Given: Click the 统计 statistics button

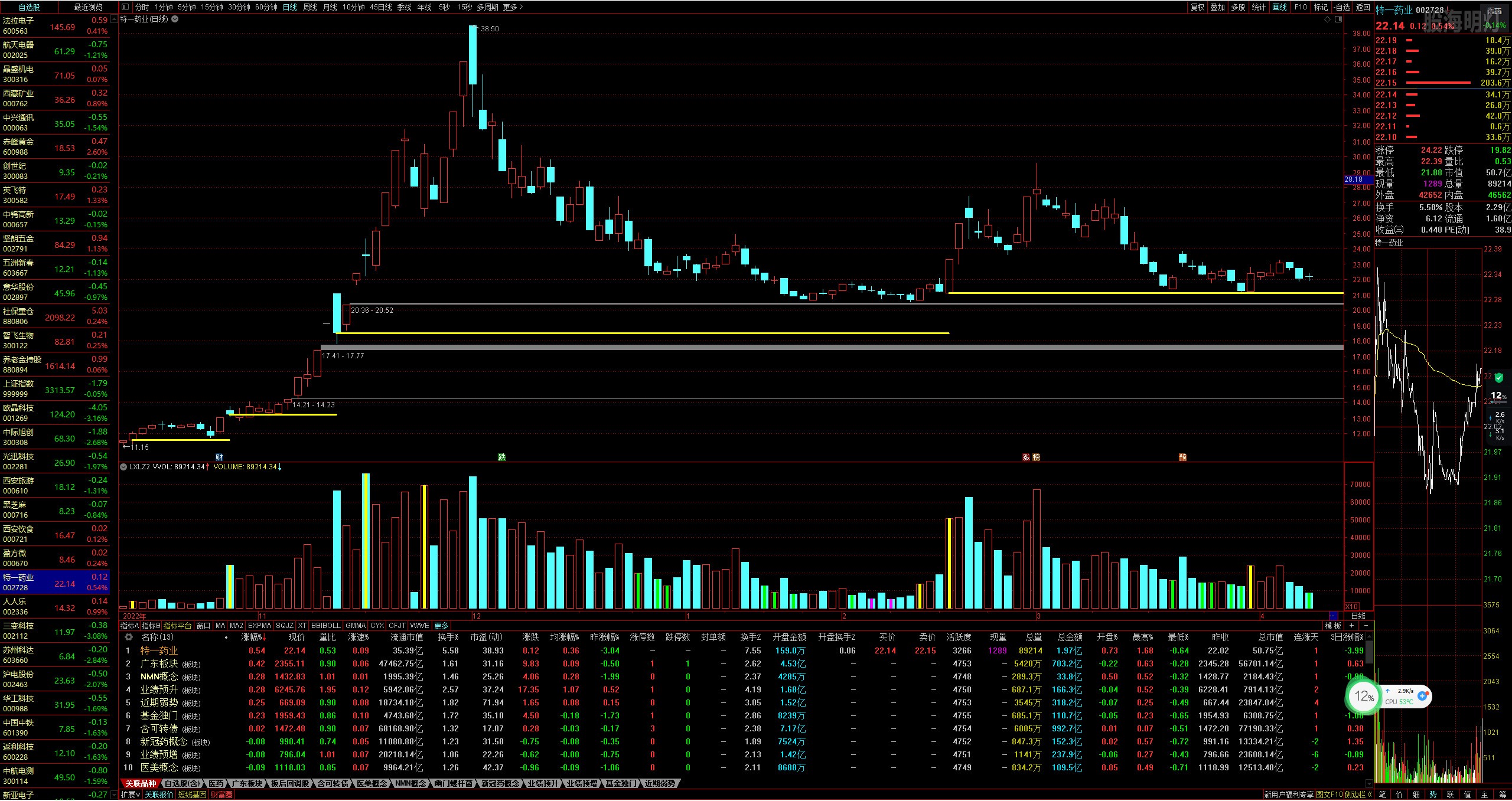Looking at the screenshot, I should coord(1259,7).
